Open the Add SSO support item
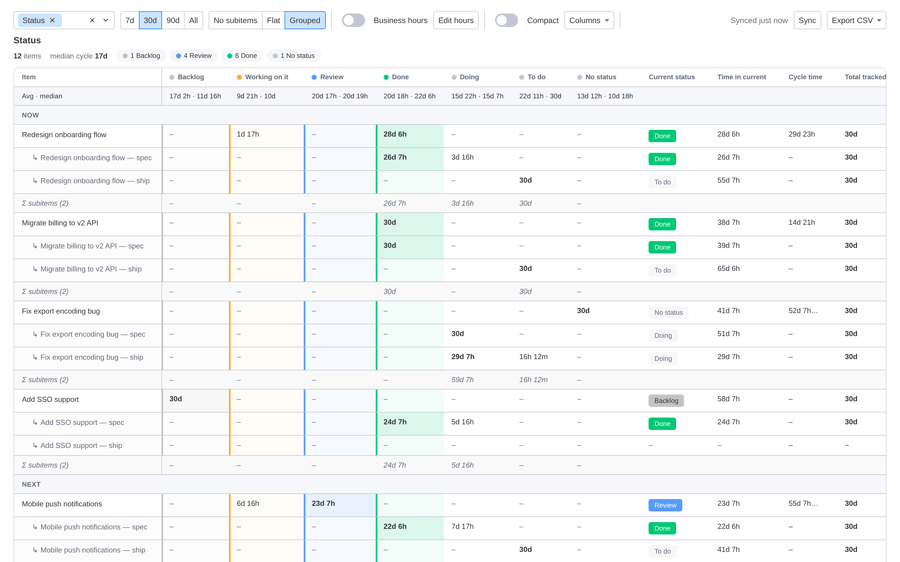900x562 pixels. (51, 400)
